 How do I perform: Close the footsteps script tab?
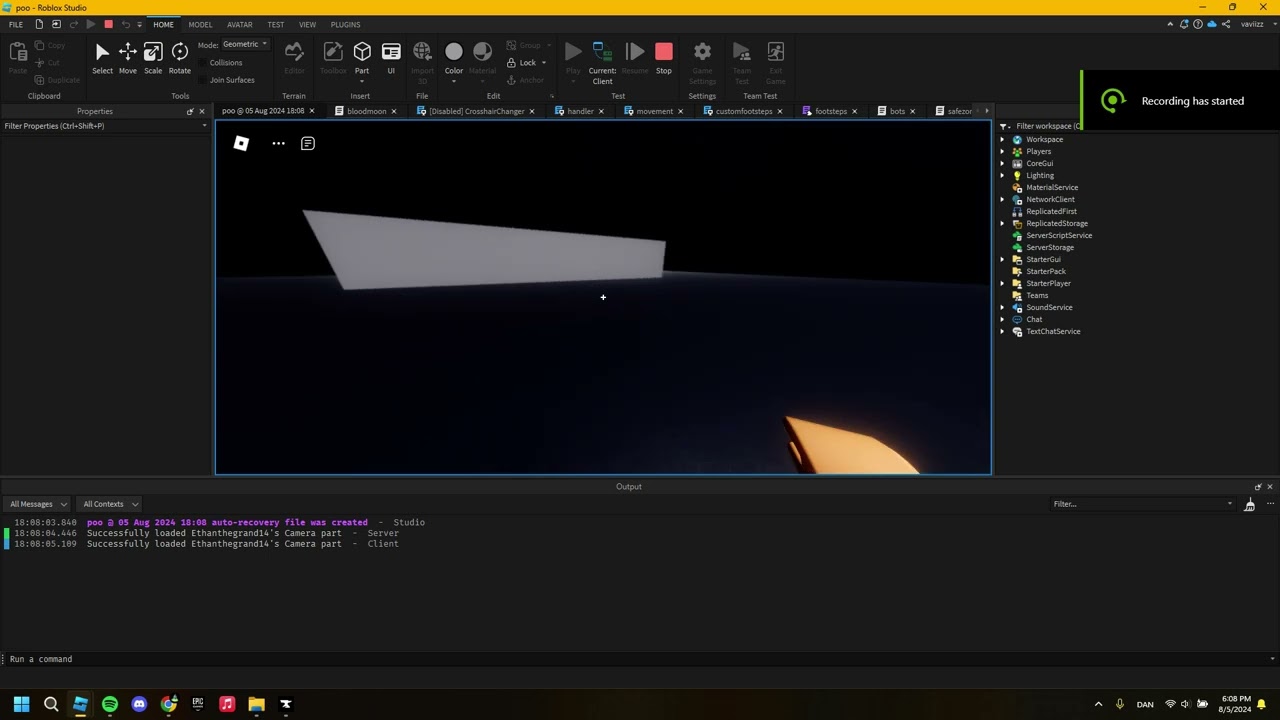tap(857, 111)
